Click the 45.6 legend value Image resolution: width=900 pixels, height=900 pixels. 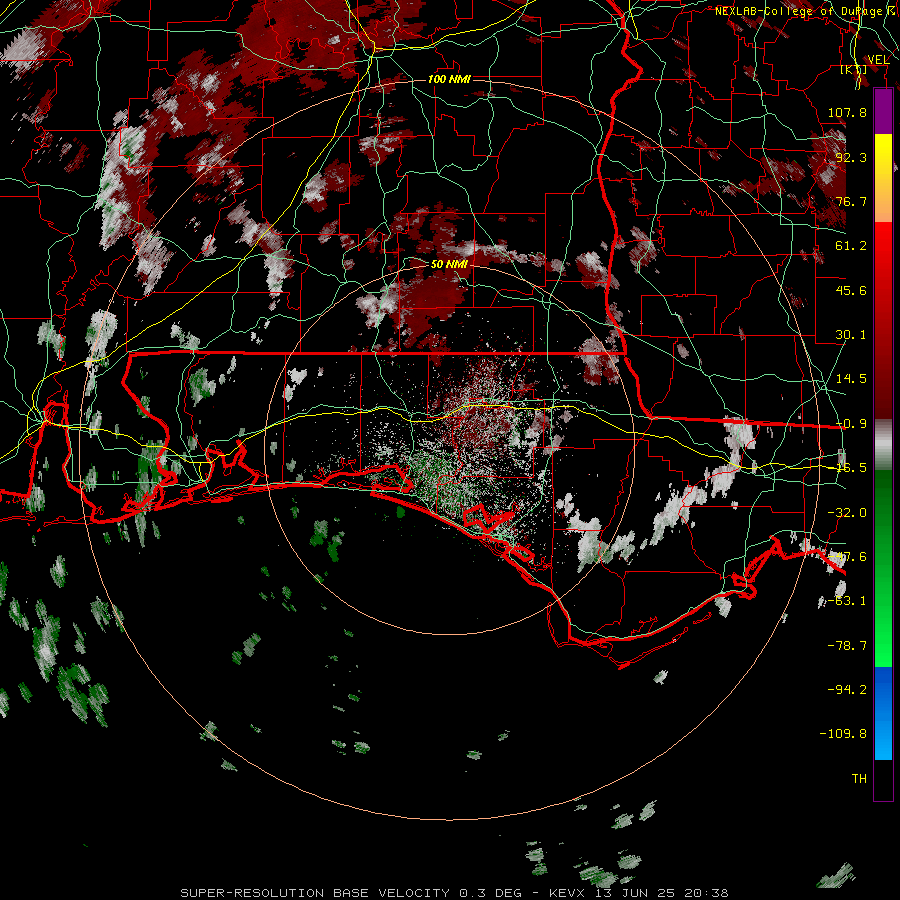(x=851, y=290)
